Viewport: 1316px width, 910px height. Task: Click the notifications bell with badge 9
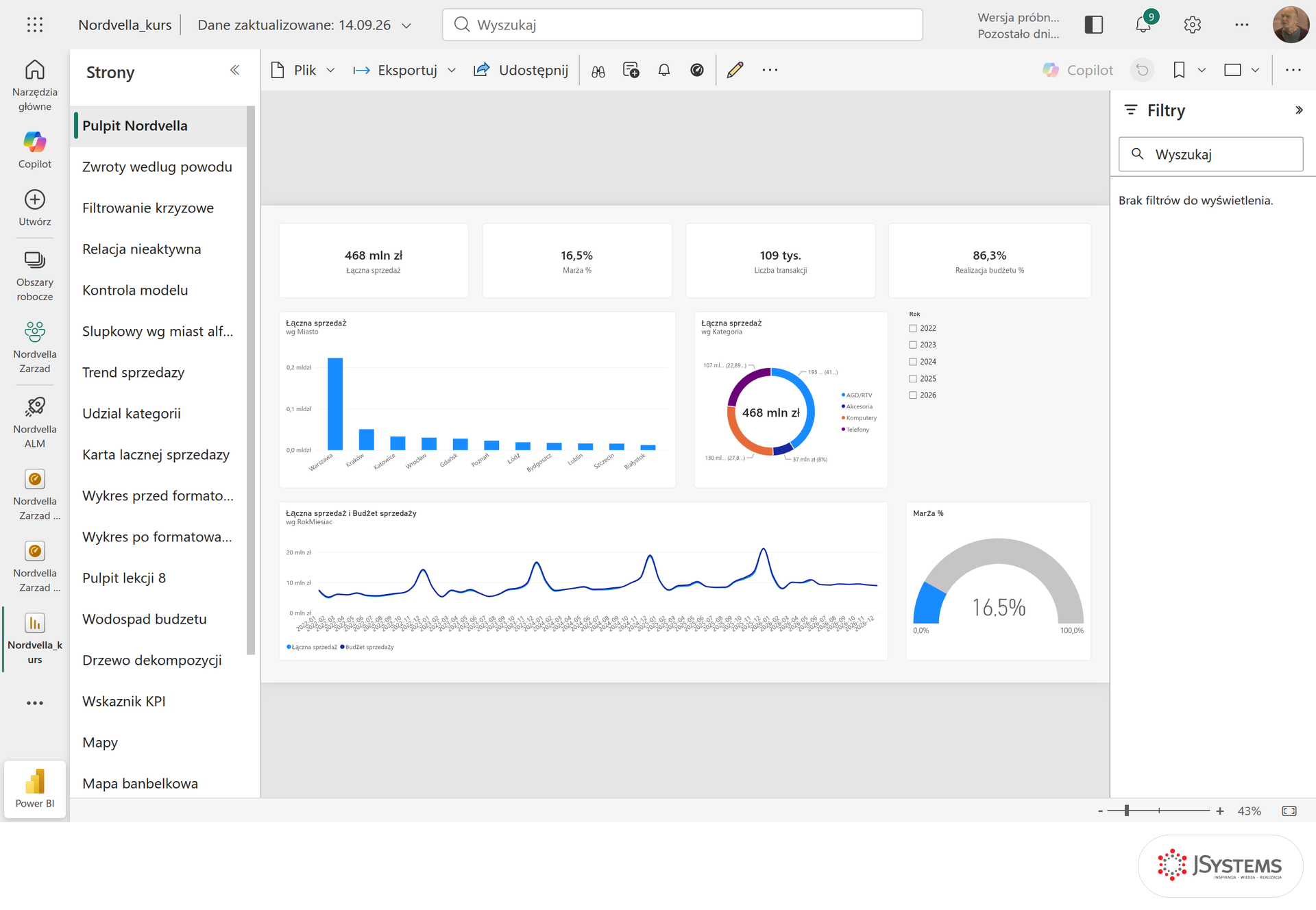[x=1143, y=25]
